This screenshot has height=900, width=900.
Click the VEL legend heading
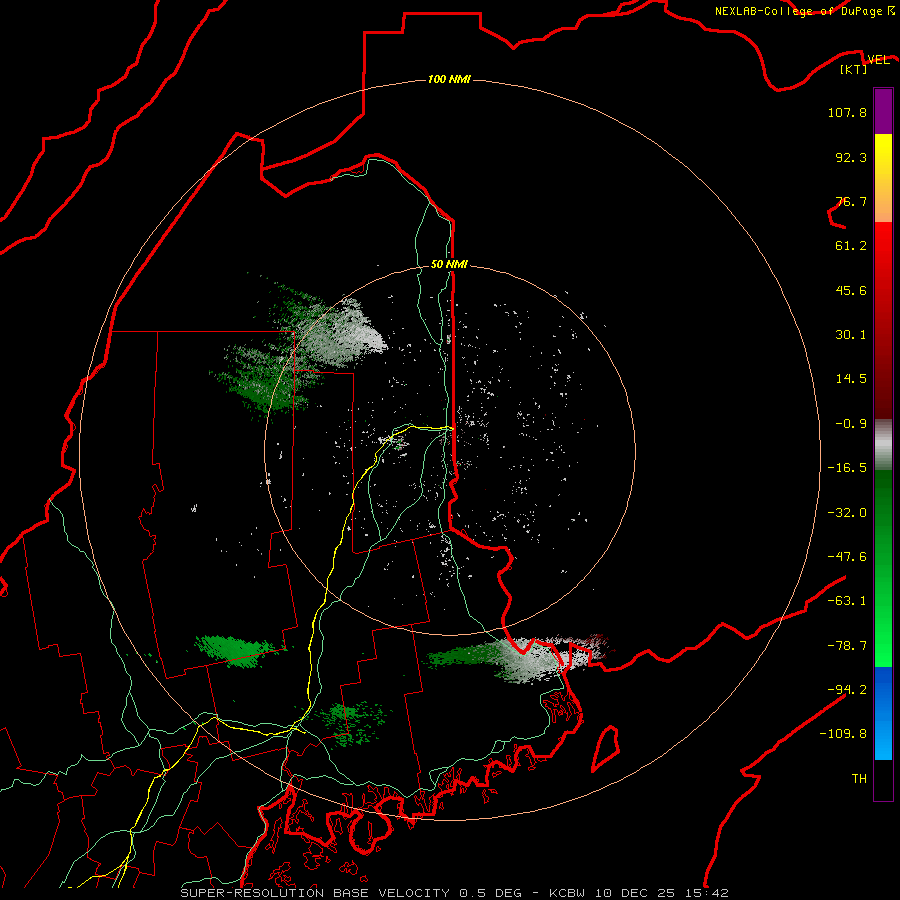point(878,60)
